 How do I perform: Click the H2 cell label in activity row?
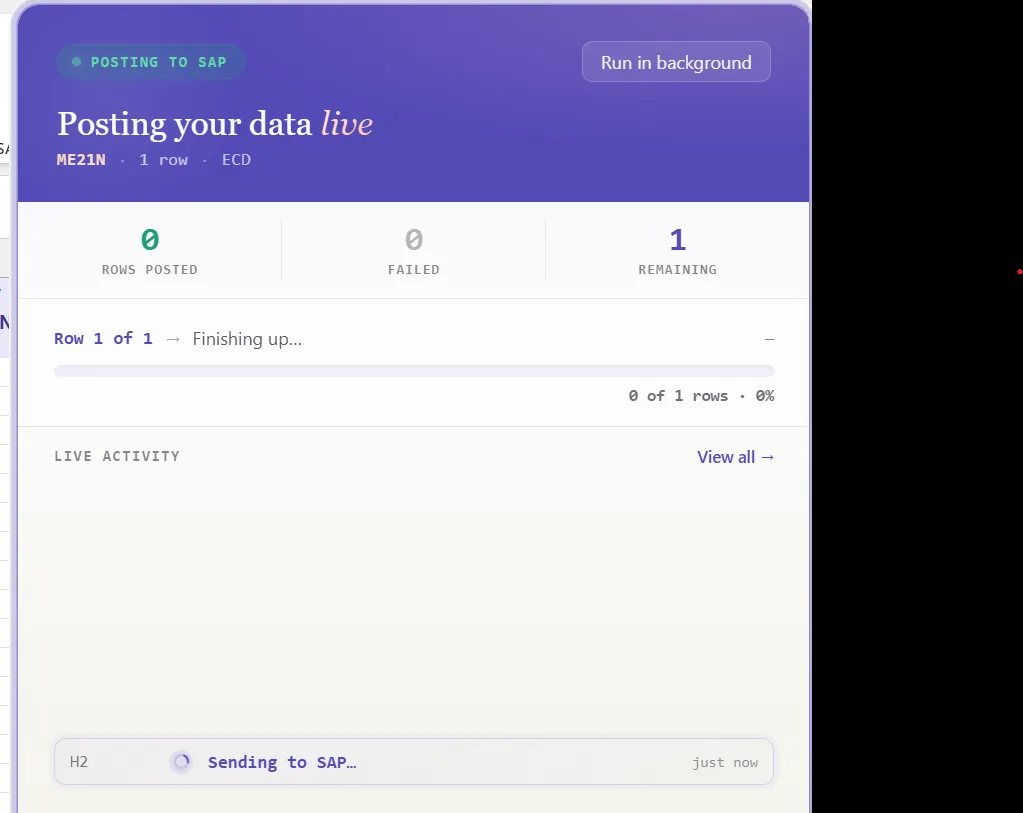coord(79,761)
